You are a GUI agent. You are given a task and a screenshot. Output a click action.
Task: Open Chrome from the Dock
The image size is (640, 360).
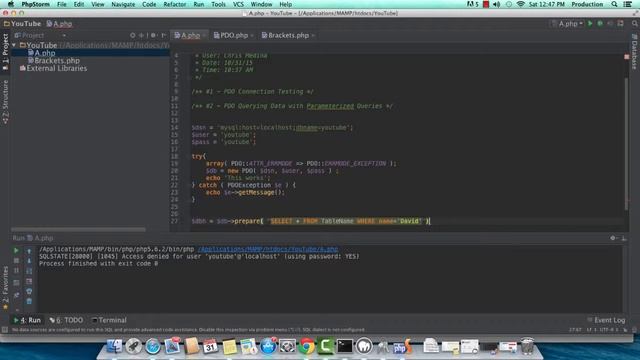pos(307,346)
